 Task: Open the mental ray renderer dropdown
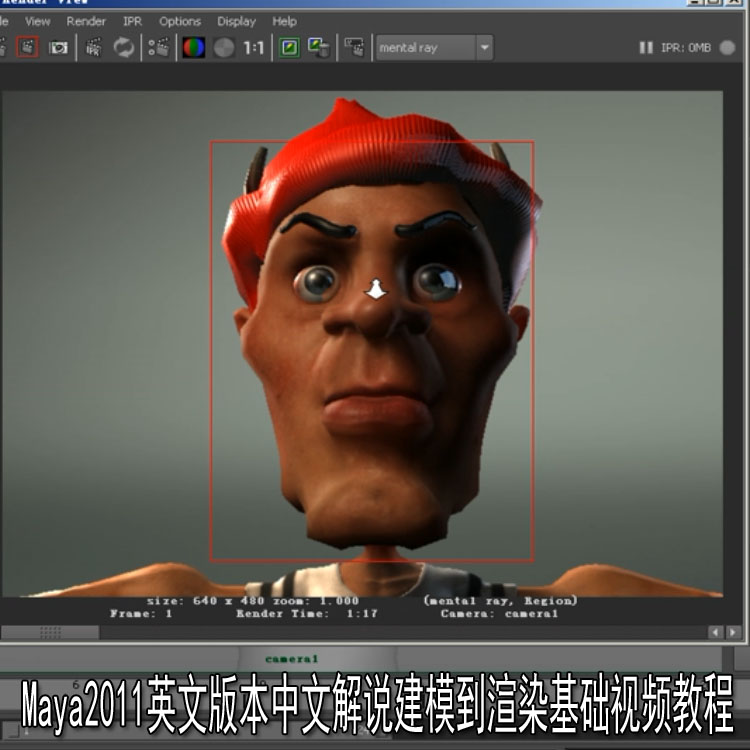[434, 47]
